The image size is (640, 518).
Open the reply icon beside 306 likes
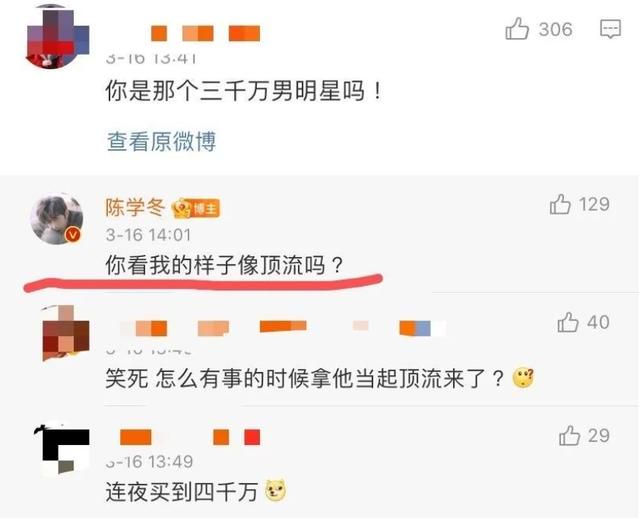610,29
